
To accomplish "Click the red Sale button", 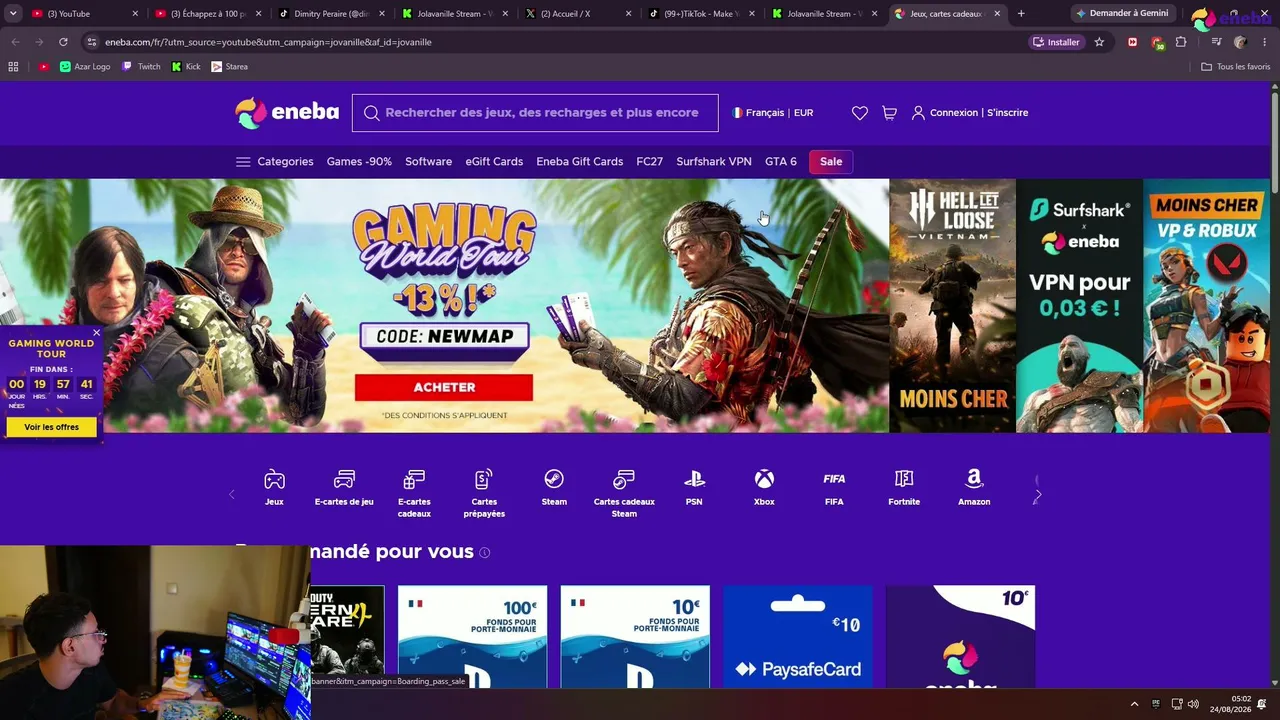I will 831,162.
